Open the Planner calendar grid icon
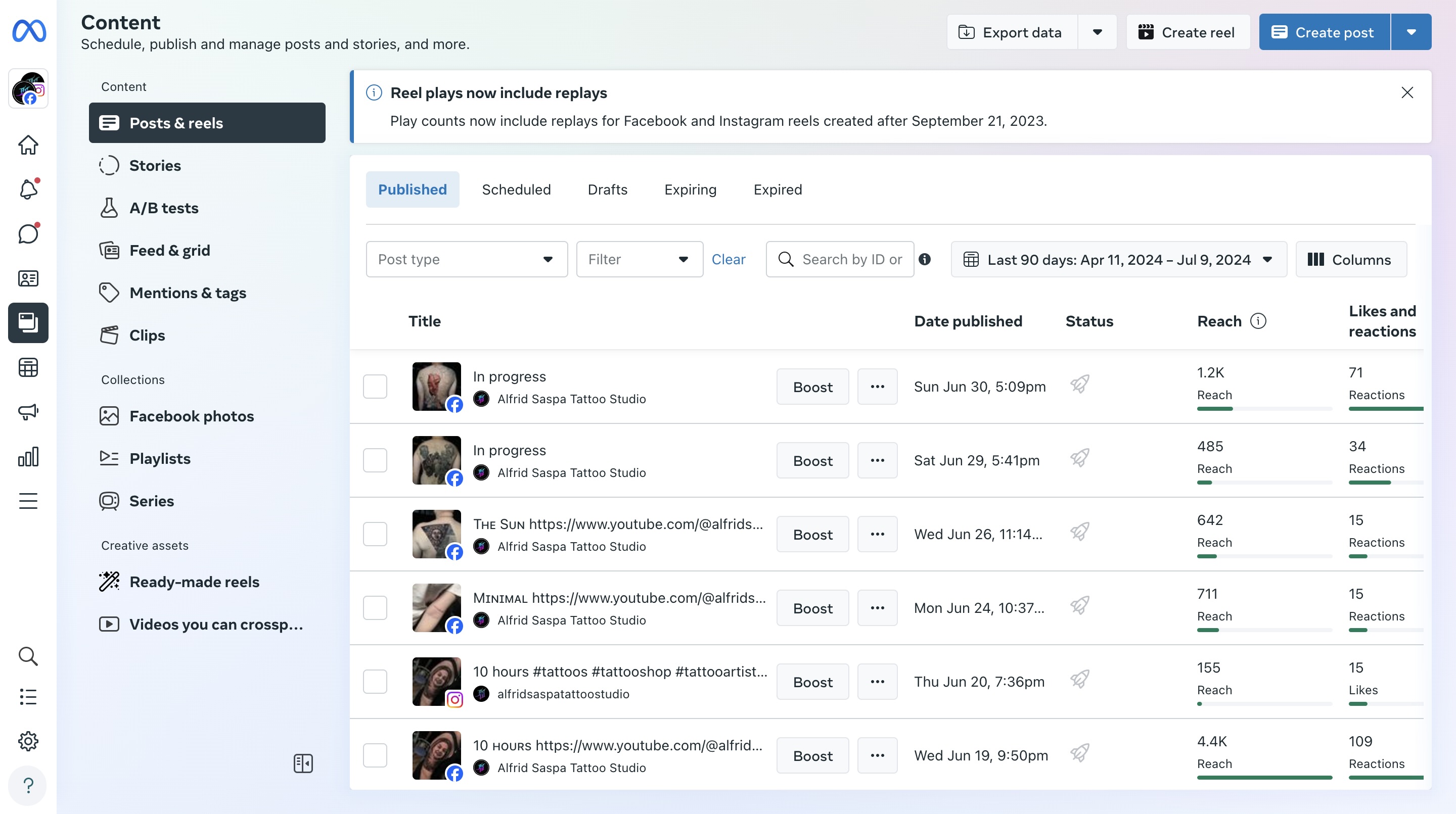Viewport: 1456px width, 814px height. [x=28, y=368]
